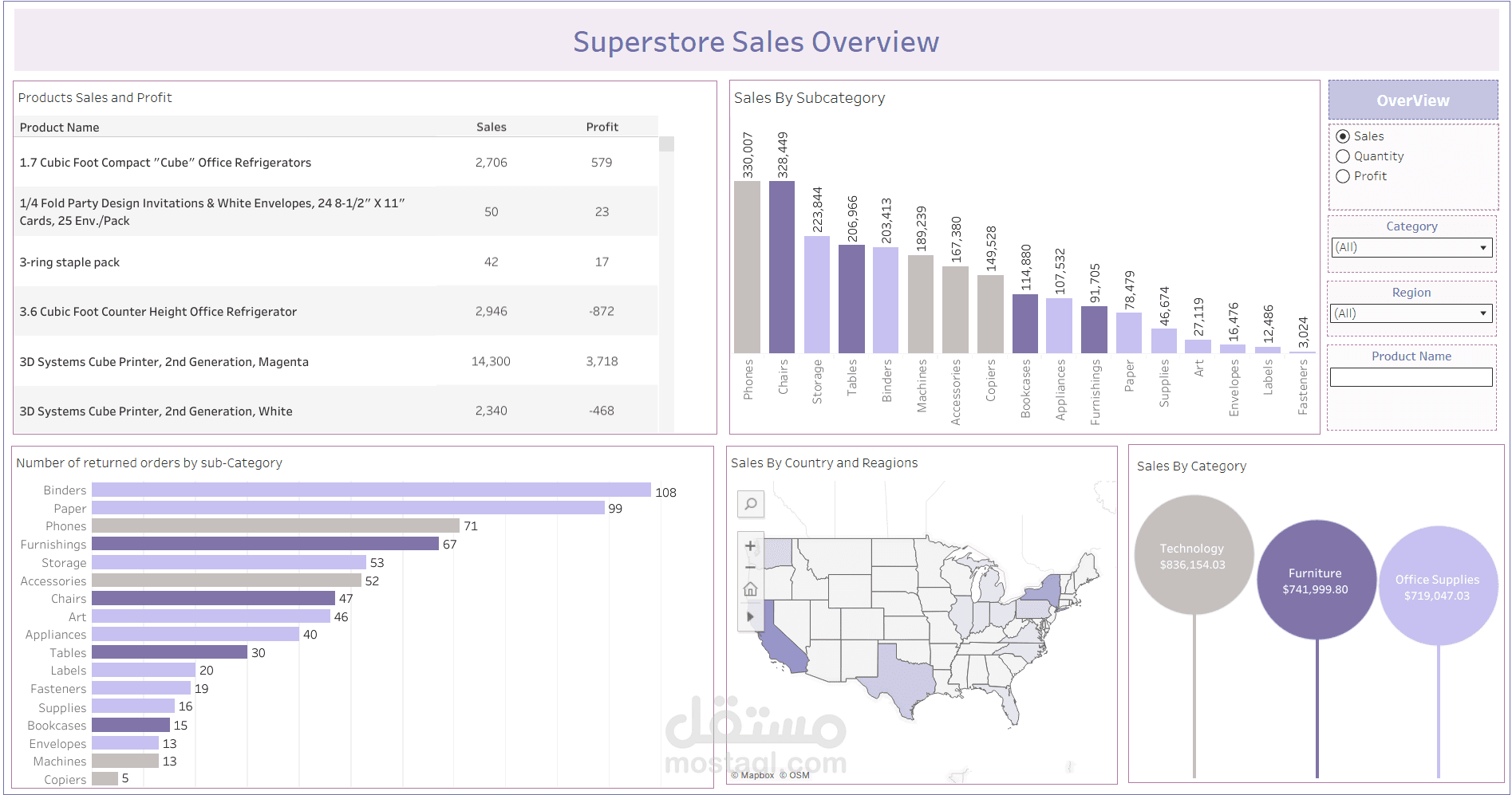This screenshot has width=1512, height=795.
Task: Click the Technology category bubble
Action: 1194,555
